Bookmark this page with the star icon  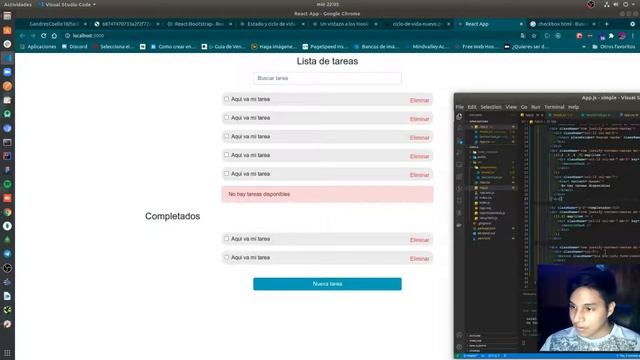pos(533,36)
